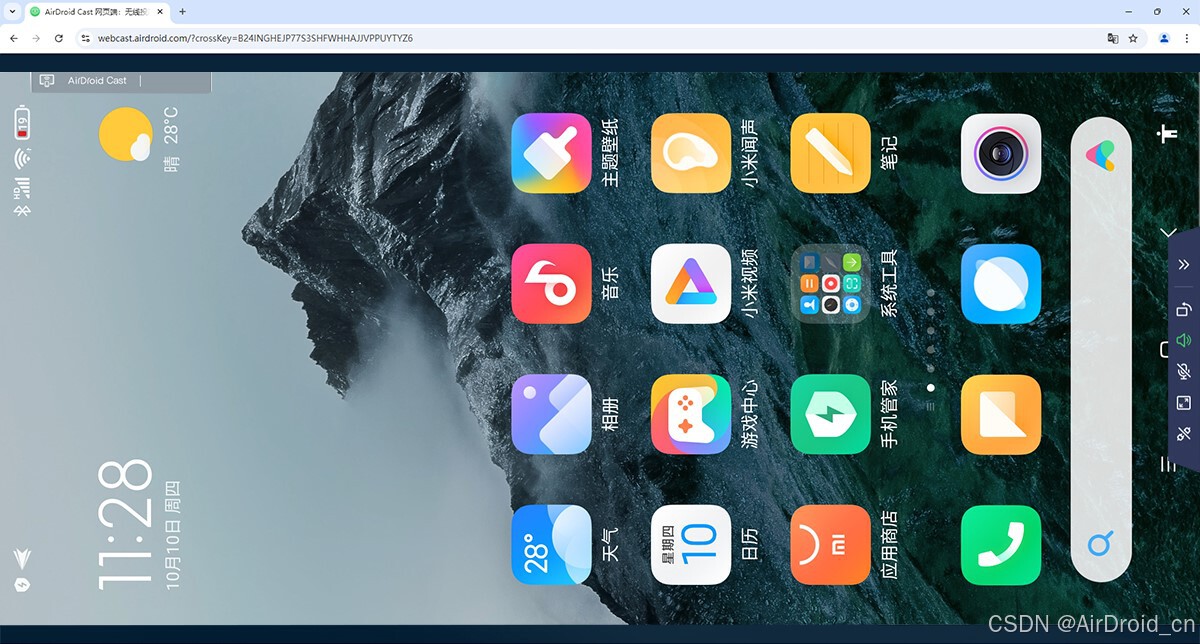The image size is (1200, 644).
Task: Toggle the green speaker sound button
Action: click(x=1184, y=341)
